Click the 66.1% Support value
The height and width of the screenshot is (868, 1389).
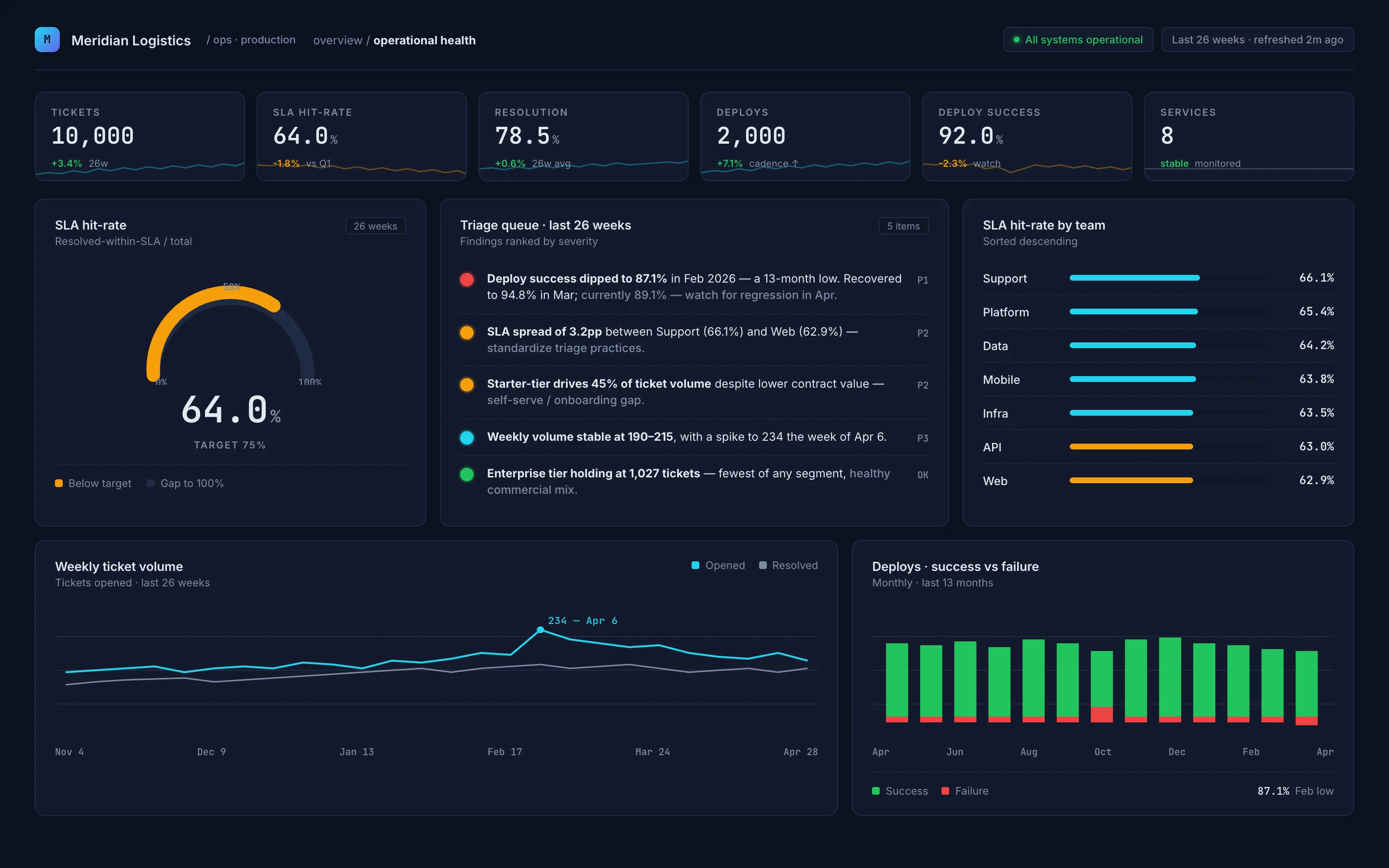point(1317,278)
